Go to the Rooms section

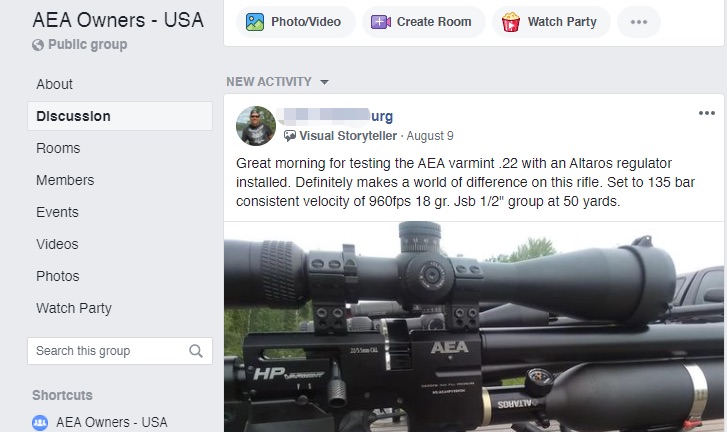[58, 148]
